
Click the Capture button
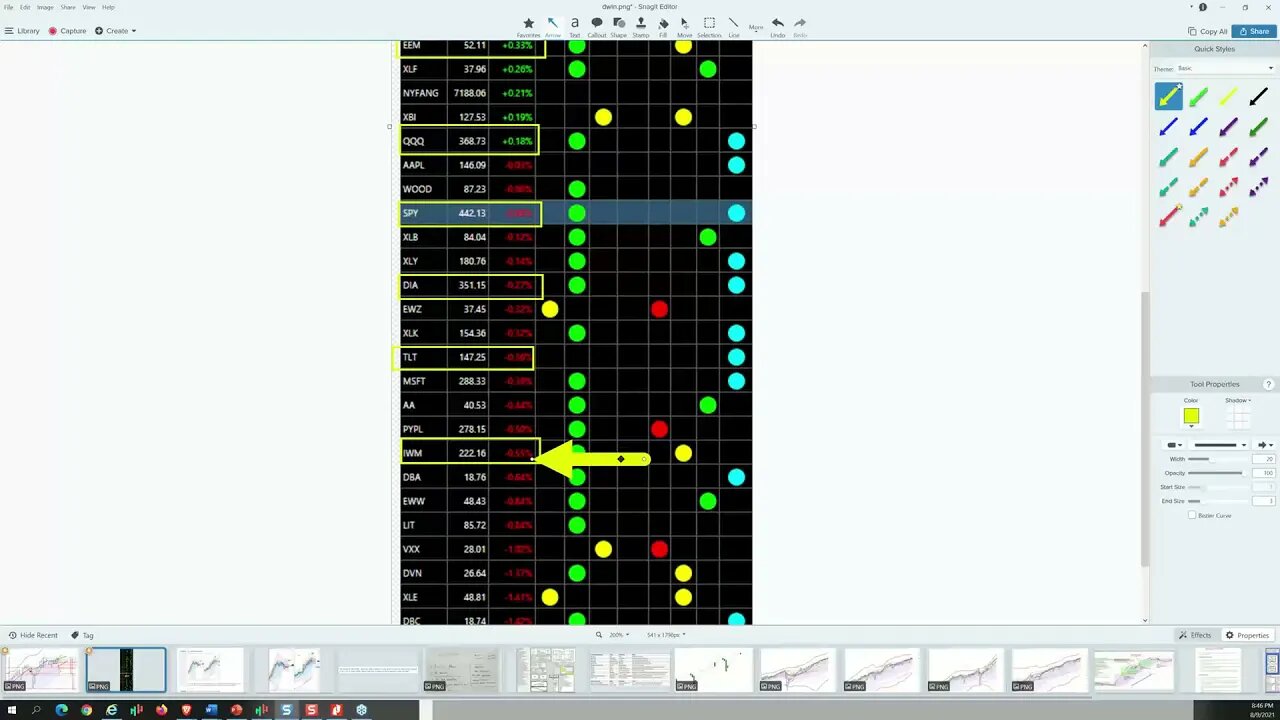pos(67,31)
